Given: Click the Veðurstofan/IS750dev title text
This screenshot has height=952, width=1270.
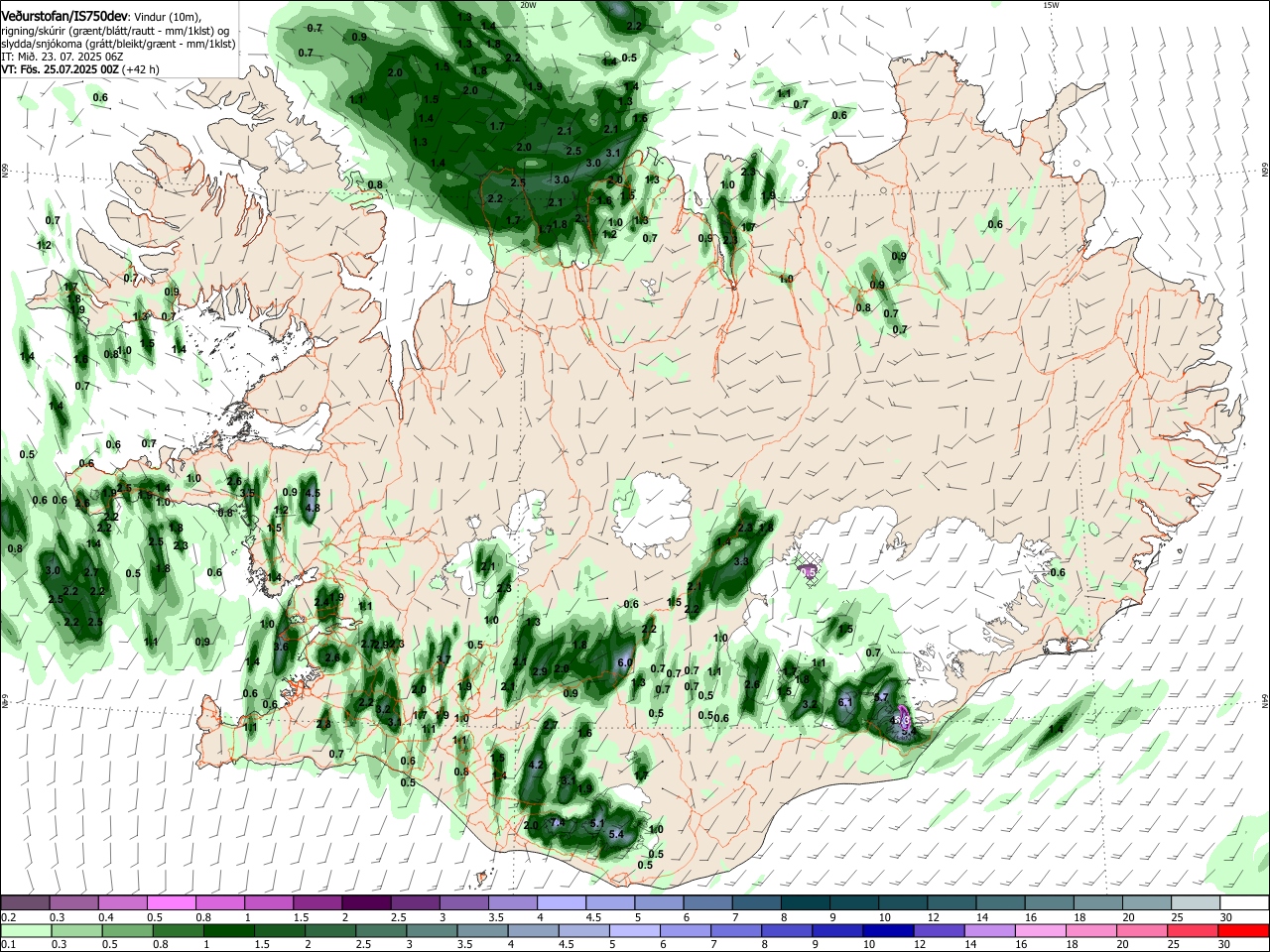Looking at the screenshot, I should click(x=64, y=15).
